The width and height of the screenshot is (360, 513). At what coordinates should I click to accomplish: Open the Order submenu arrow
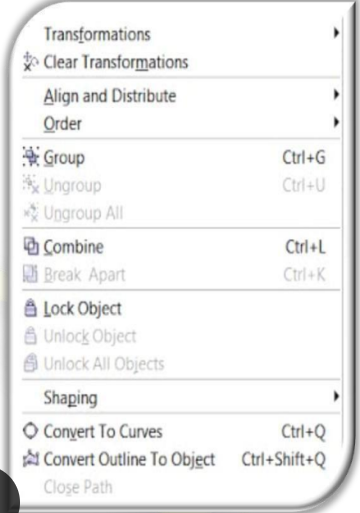336,122
